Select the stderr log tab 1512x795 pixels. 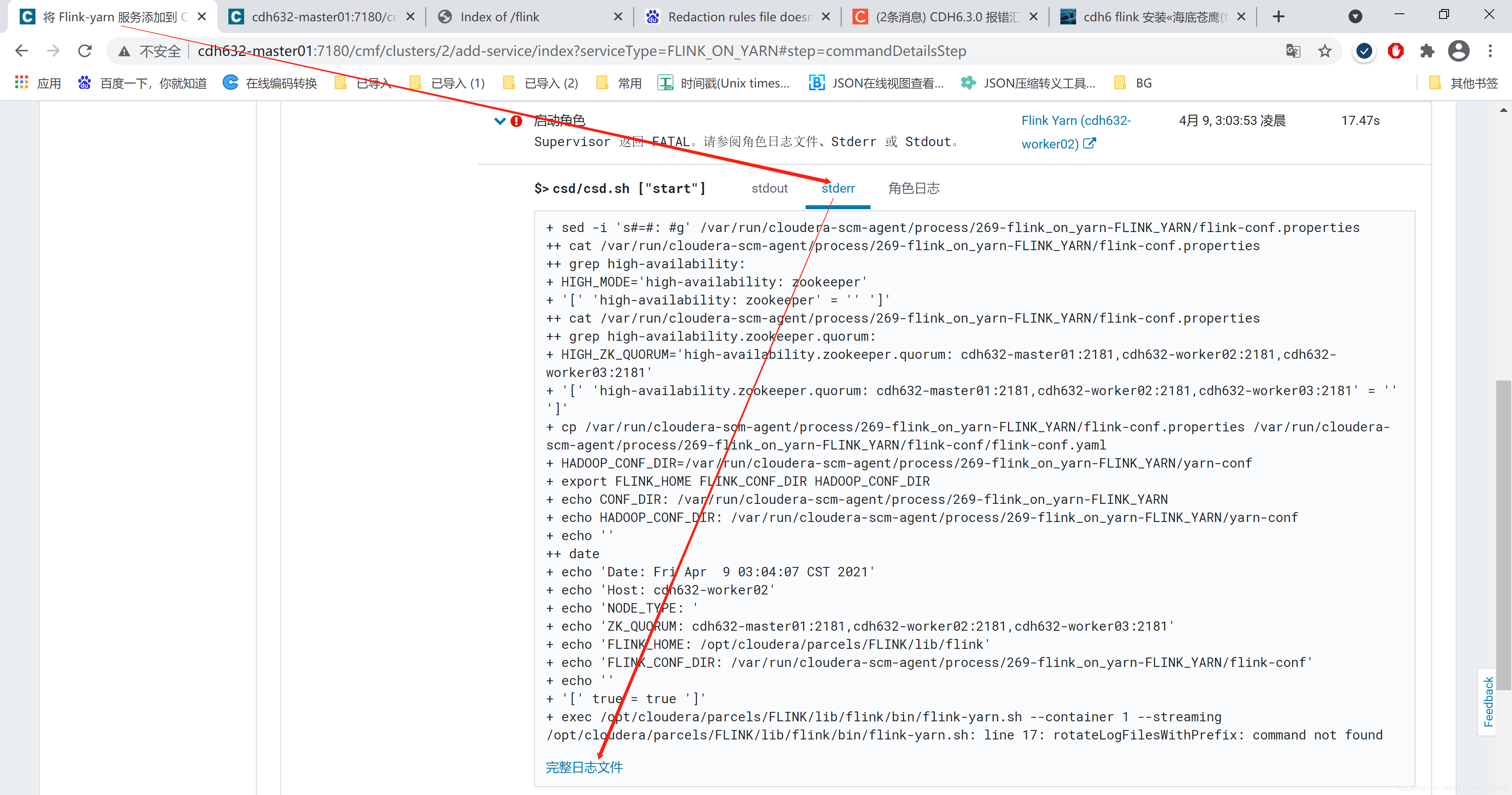coord(838,188)
